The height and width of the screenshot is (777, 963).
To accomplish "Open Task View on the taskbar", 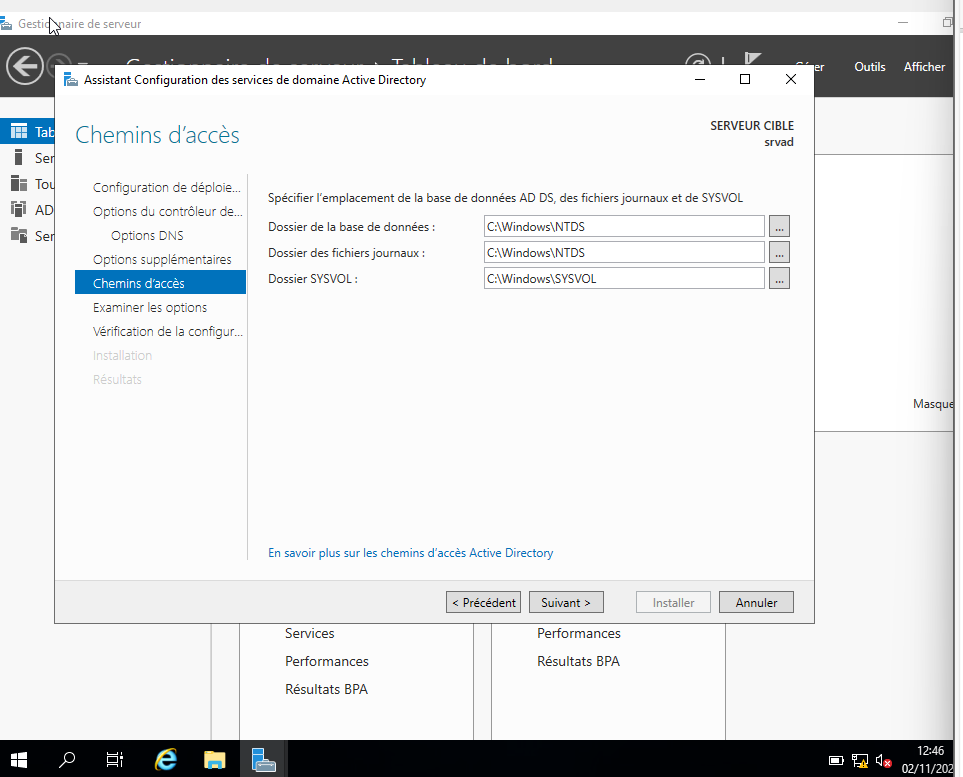I will pyautogui.click(x=115, y=759).
